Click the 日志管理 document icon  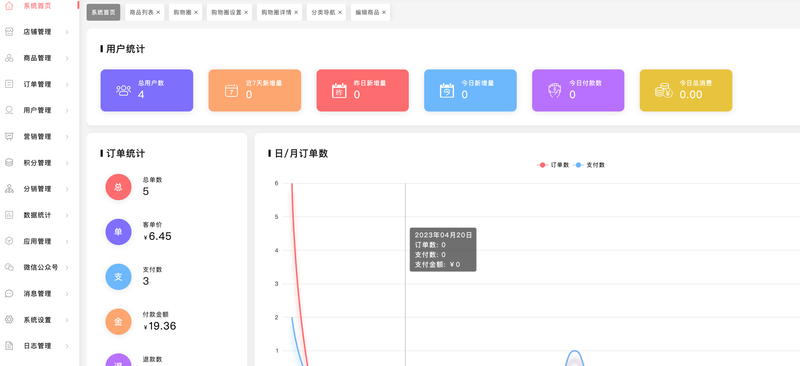tap(9, 346)
